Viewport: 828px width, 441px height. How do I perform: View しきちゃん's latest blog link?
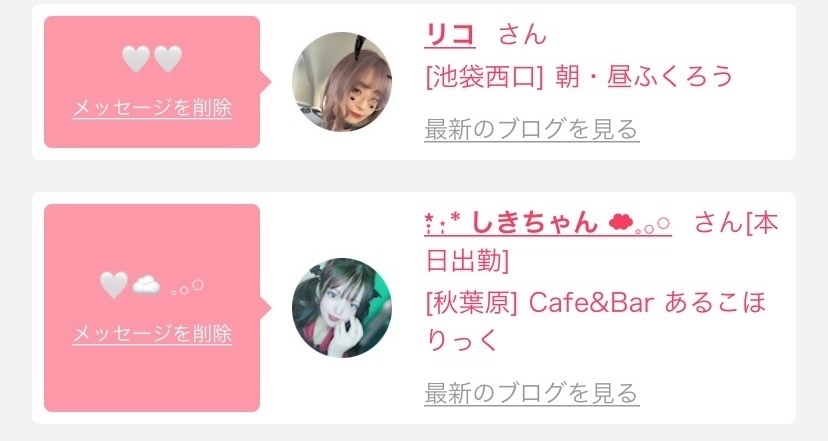click(532, 393)
